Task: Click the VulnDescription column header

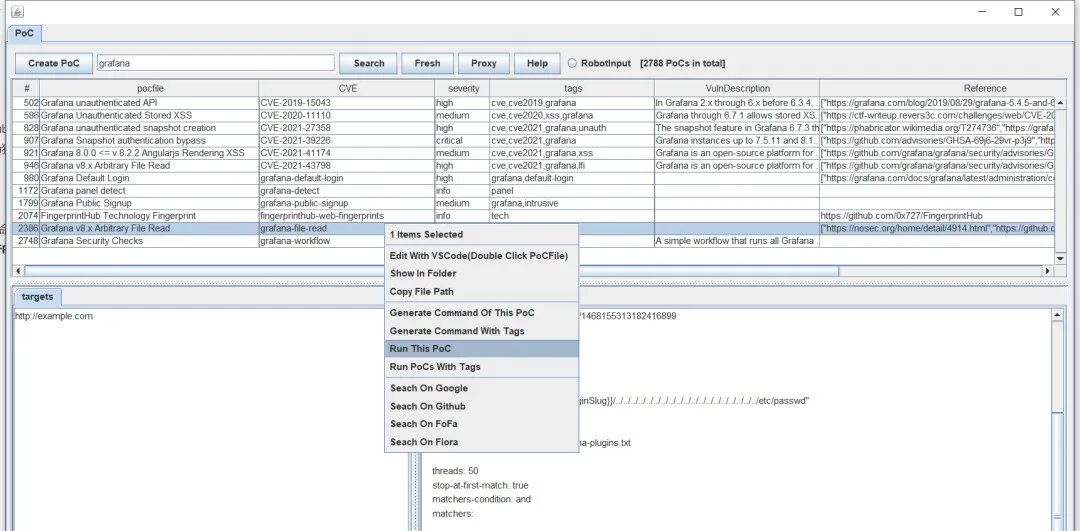Action: 737,88
